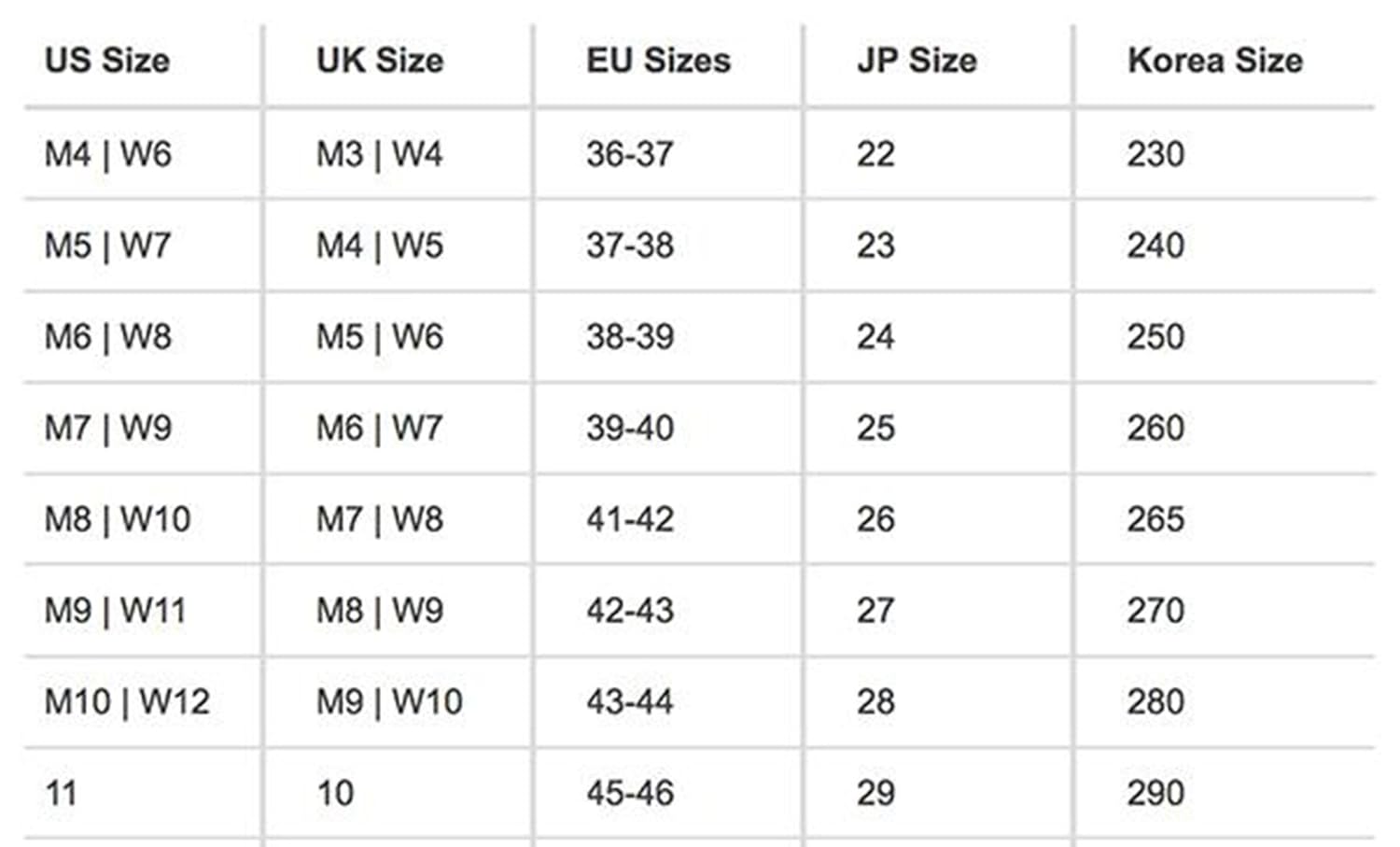This screenshot has width=1400, height=847.
Task: Click the EU size 42-43 cell
Action: (630, 611)
